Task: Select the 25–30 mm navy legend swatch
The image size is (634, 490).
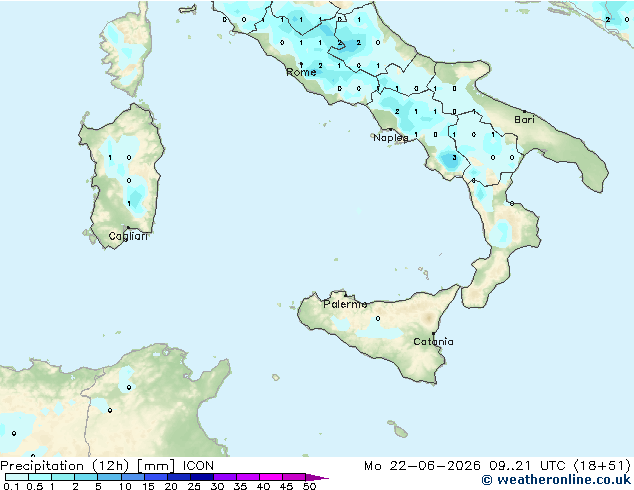Action: pos(201,477)
